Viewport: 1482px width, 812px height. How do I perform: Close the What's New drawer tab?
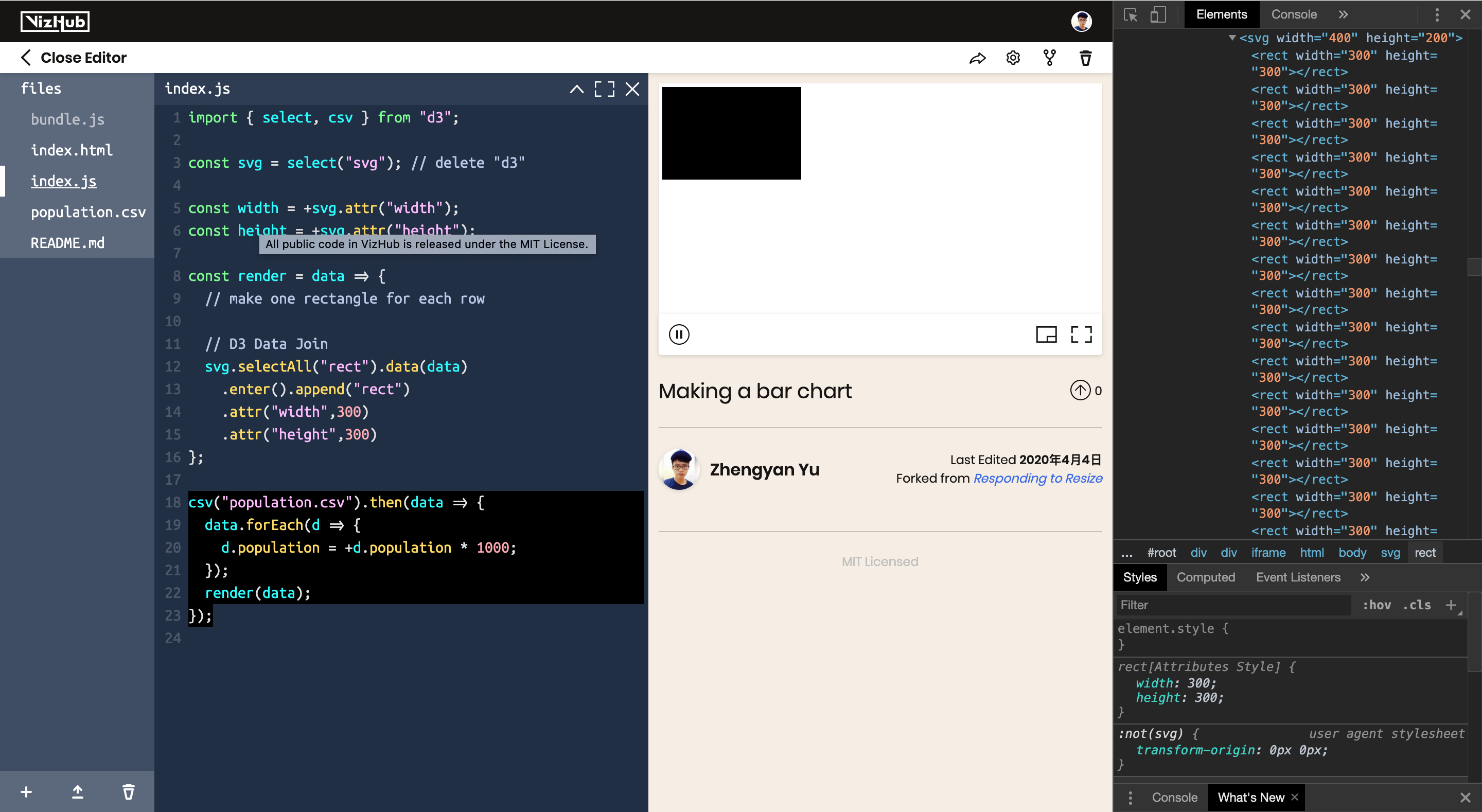(x=1295, y=797)
